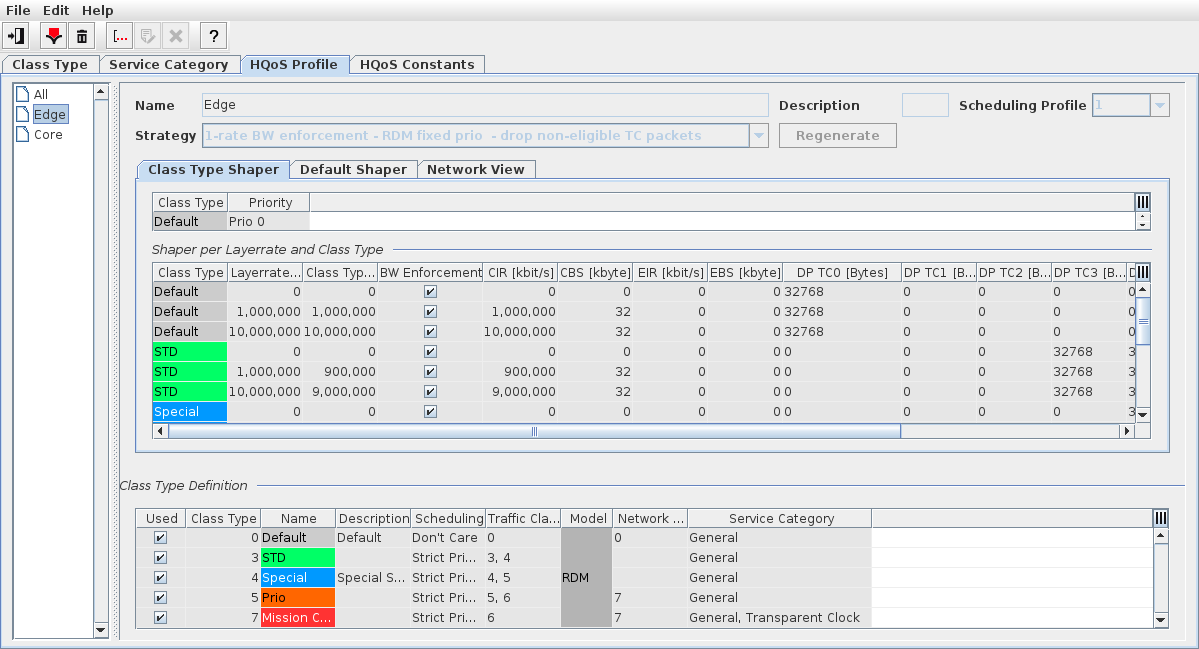
Task: Expand the Scheduling Profile dropdown
Action: (x=1159, y=105)
